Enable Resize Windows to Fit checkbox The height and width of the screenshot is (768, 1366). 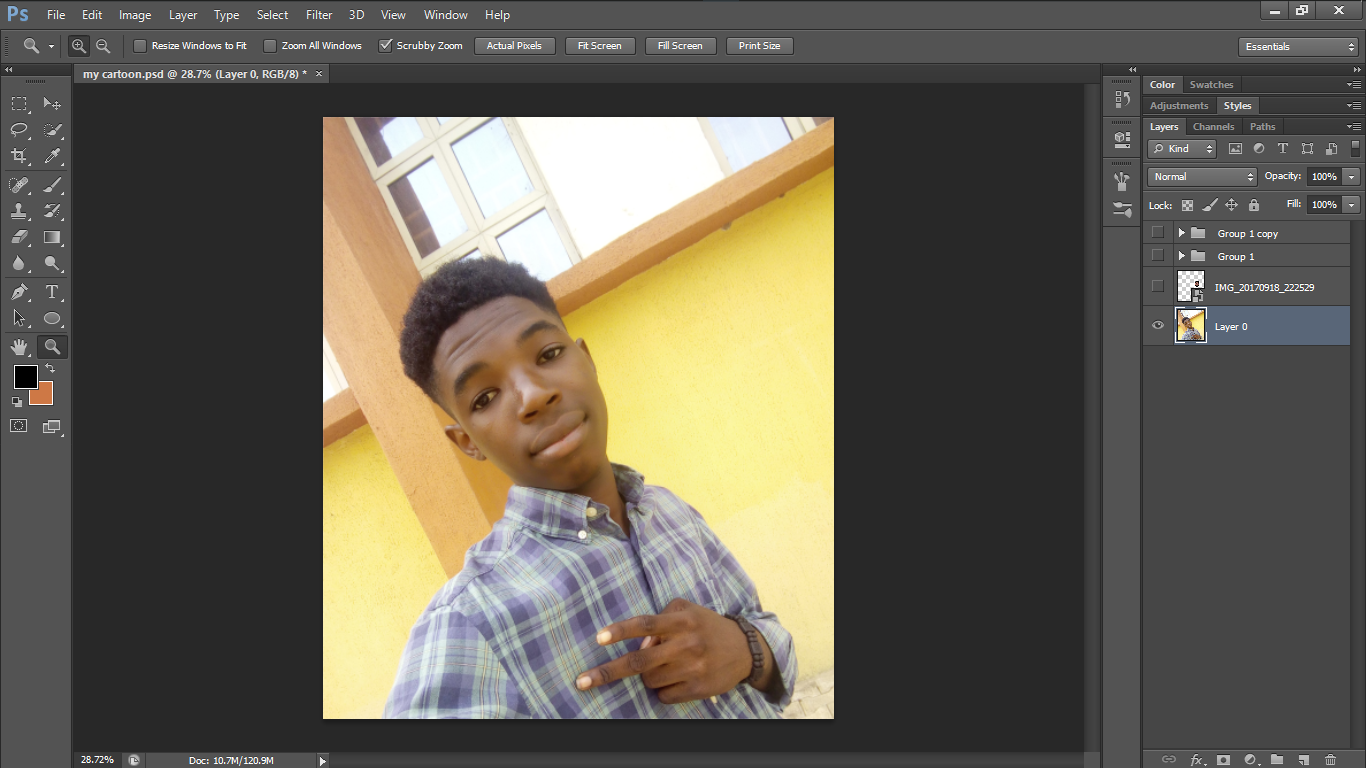pyautogui.click(x=140, y=46)
